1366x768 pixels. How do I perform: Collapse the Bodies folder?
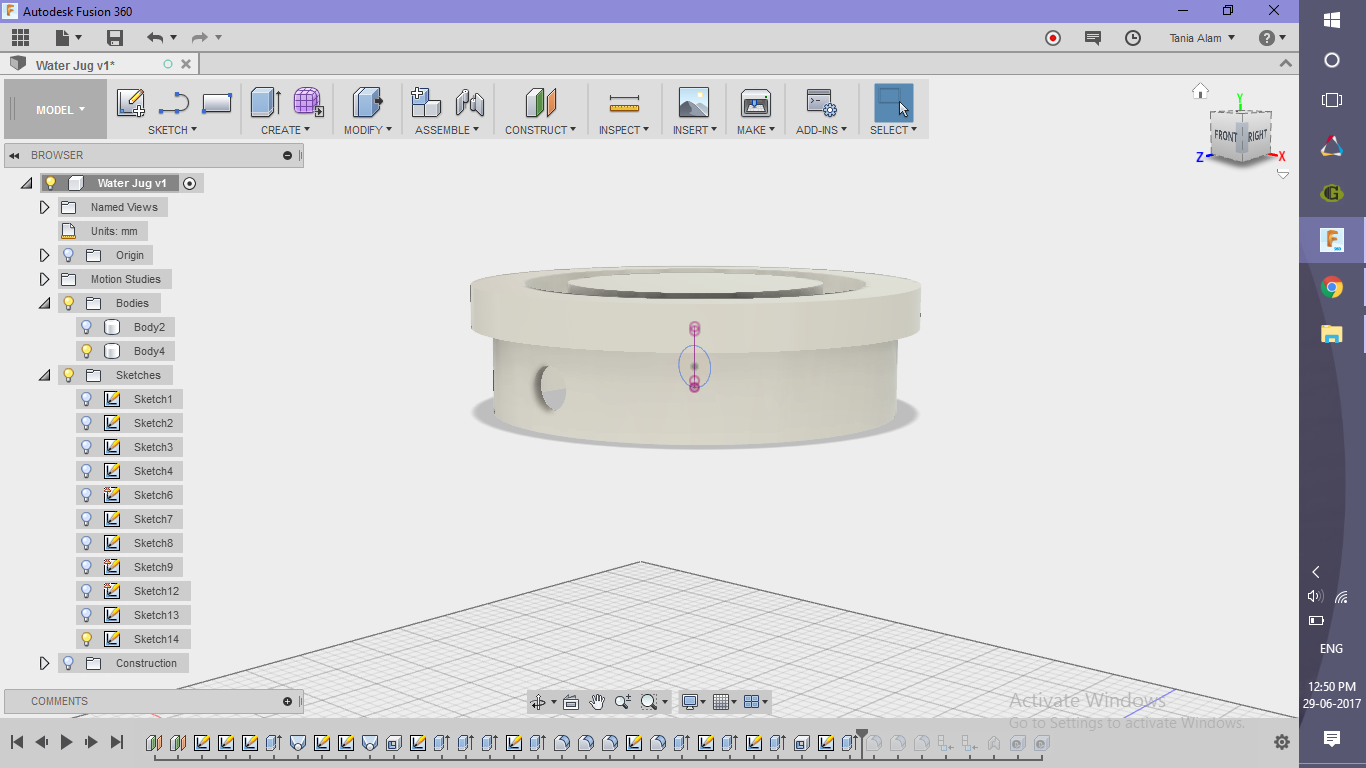tap(44, 303)
